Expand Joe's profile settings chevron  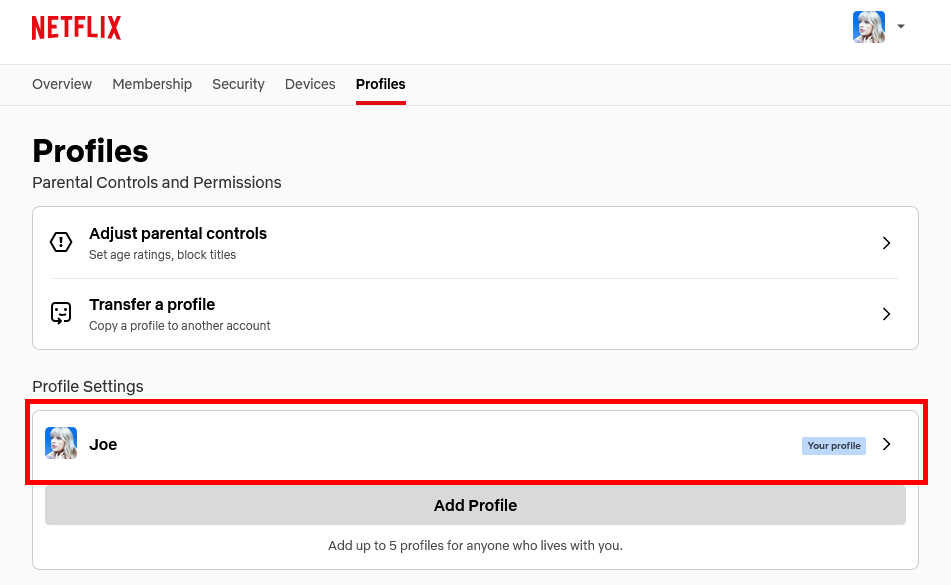886,445
